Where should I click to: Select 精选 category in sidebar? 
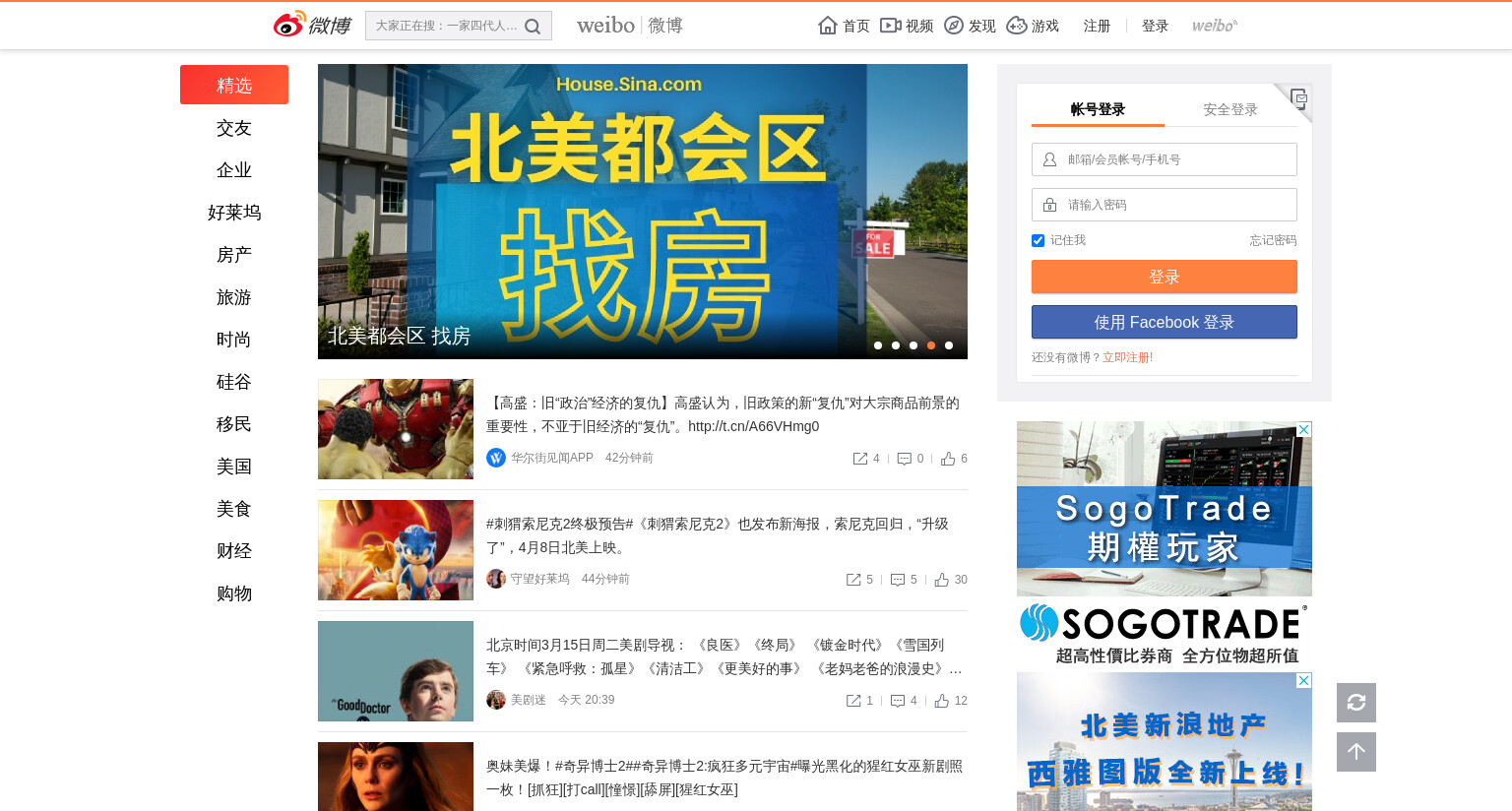point(234,85)
